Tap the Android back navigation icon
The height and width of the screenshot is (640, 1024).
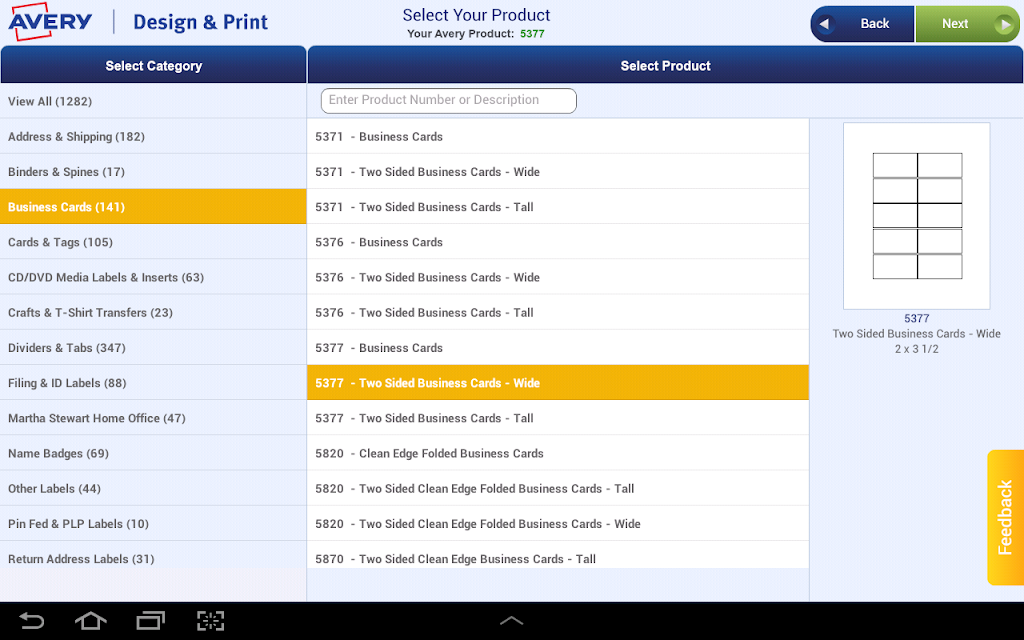[x=31, y=620]
